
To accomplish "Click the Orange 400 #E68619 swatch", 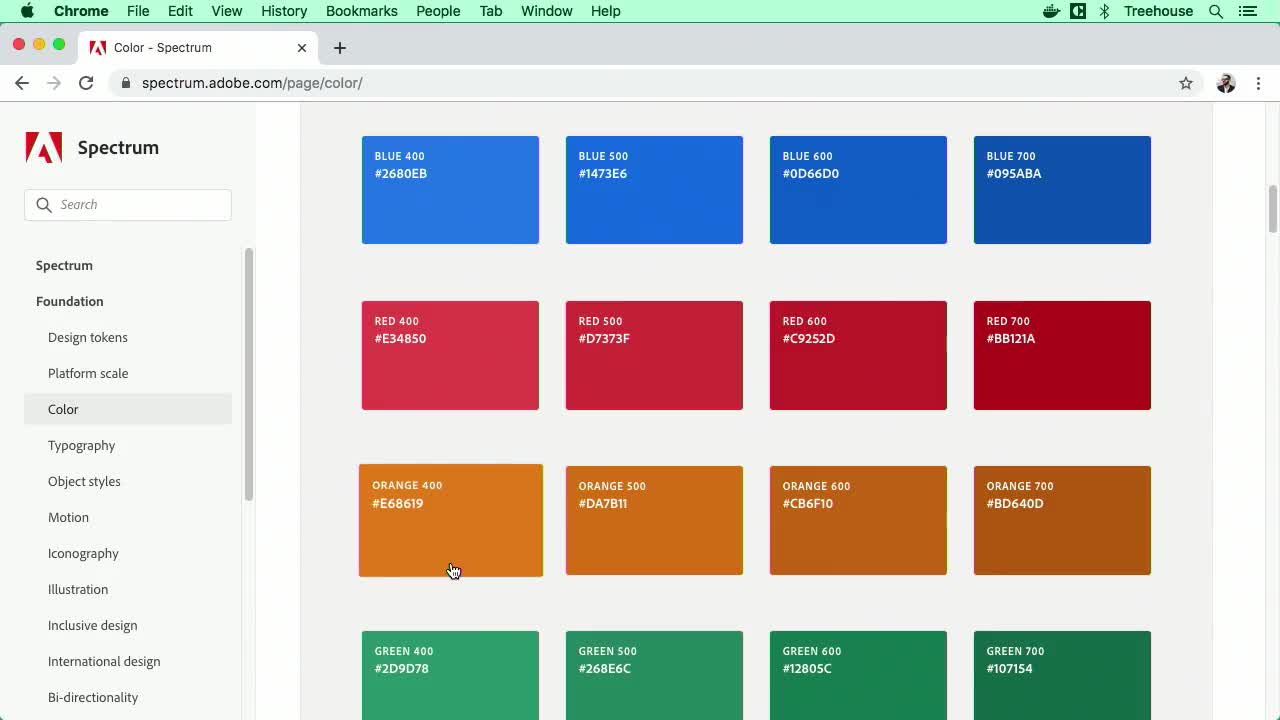I will 451,520.
